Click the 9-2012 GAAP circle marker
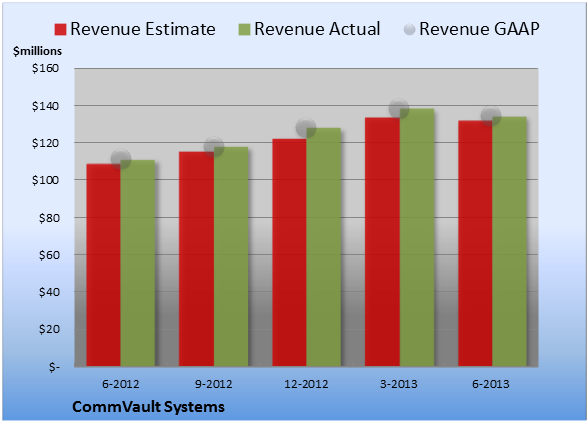 pos(214,147)
